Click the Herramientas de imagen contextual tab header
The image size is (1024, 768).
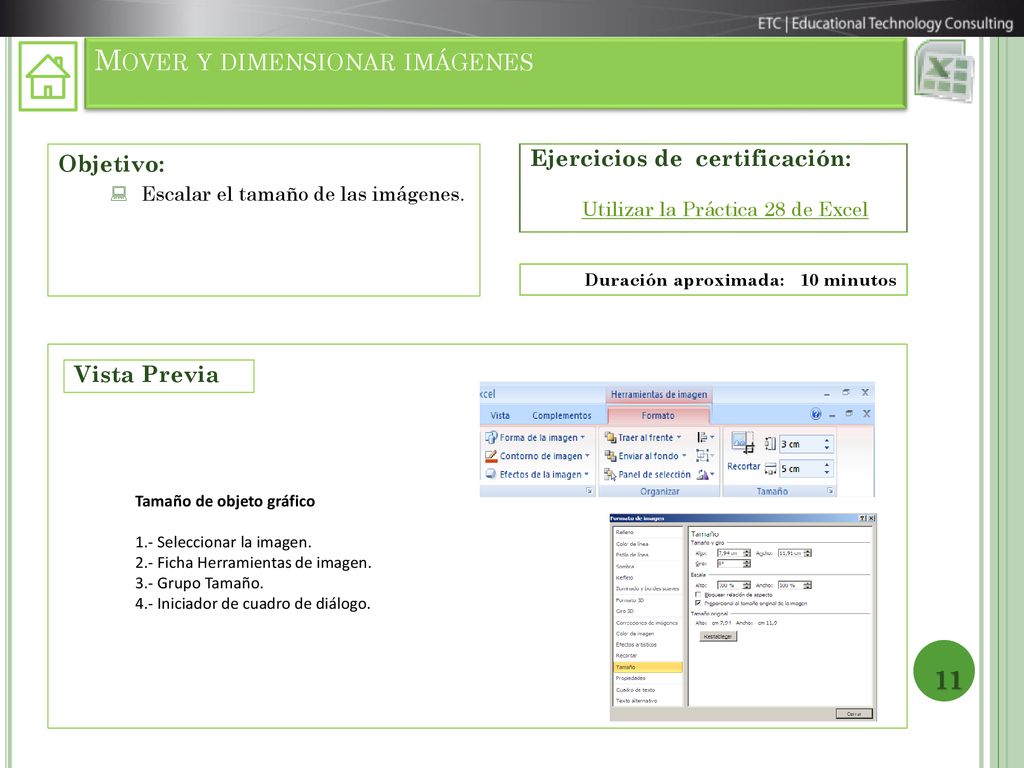[658, 394]
